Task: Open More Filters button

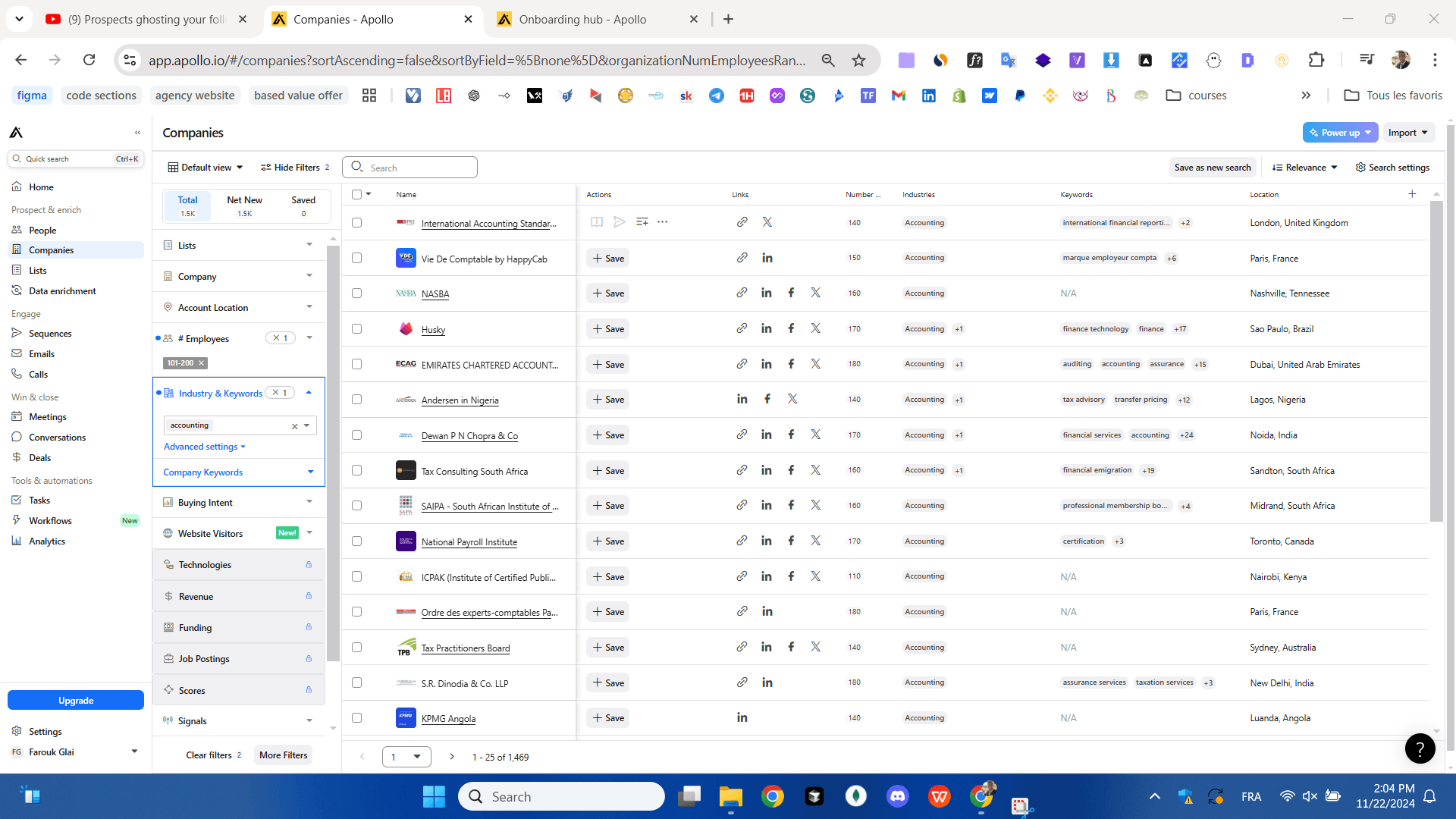Action: (x=283, y=755)
